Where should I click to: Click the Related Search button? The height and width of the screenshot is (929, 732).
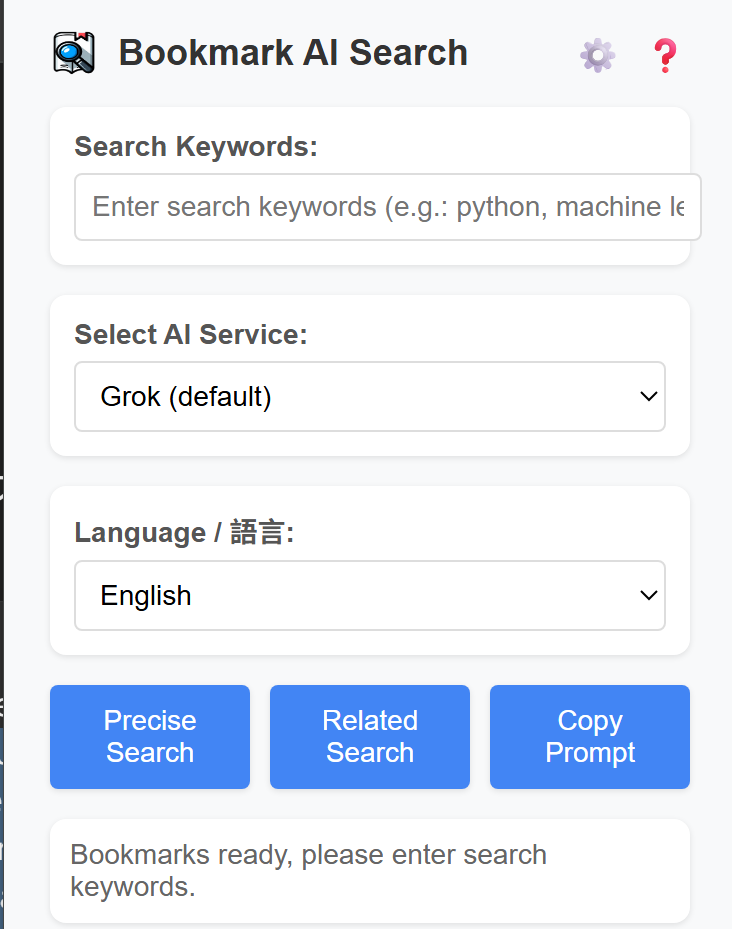click(x=369, y=736)
